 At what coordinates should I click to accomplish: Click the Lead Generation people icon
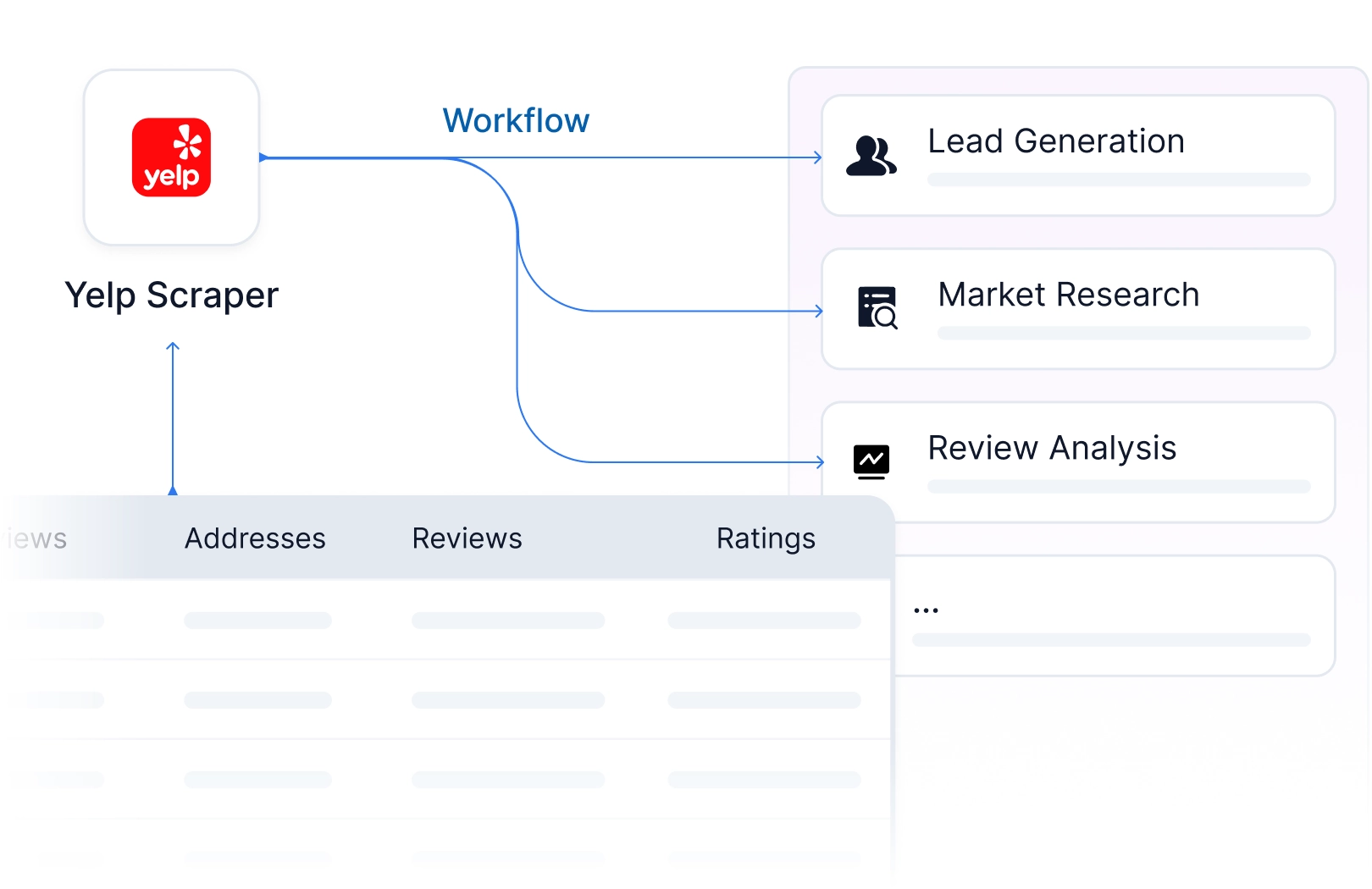coord(871,156)
